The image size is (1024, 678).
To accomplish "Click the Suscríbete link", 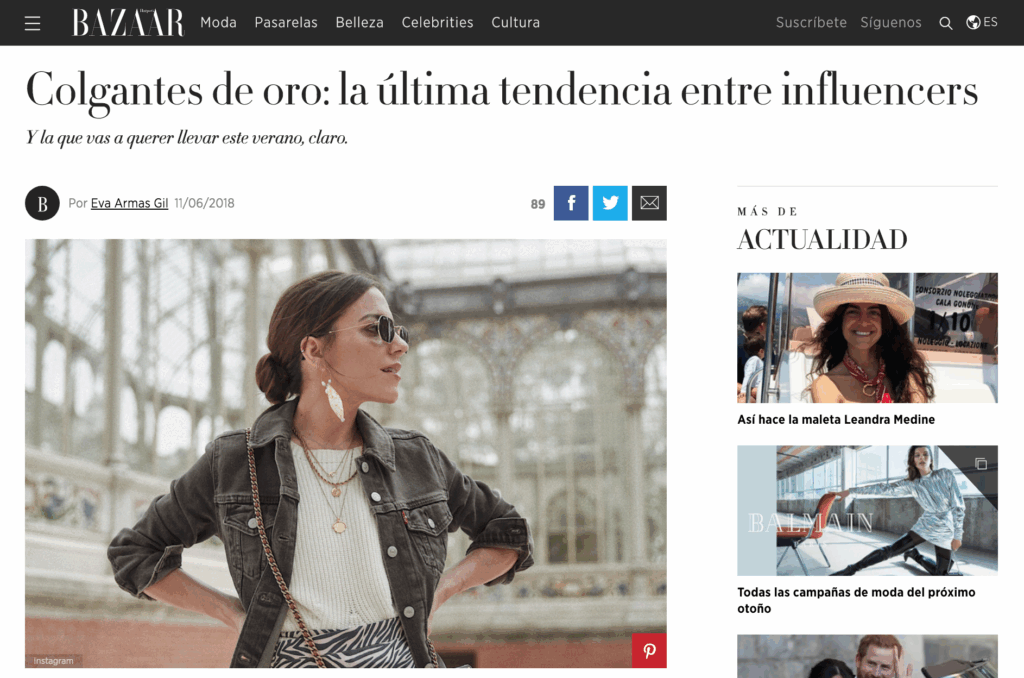I will pos(811,23).
